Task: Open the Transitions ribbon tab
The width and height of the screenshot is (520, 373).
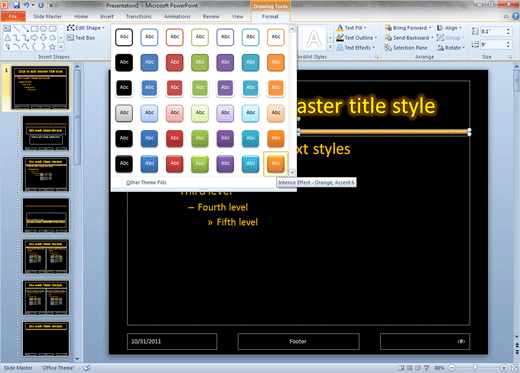Action: (139, 16)
